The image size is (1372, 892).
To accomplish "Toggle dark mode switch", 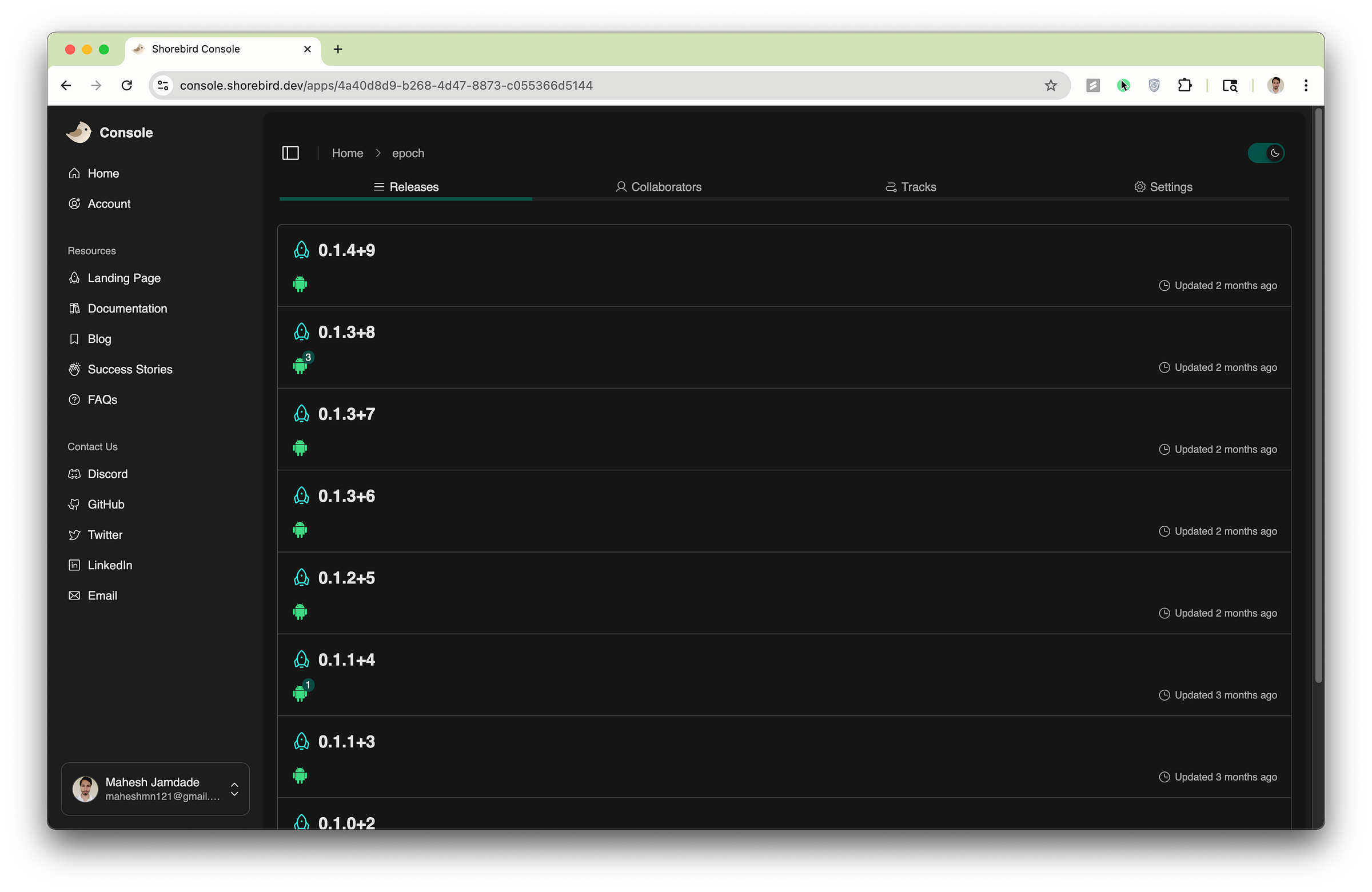I will 1266,153.
